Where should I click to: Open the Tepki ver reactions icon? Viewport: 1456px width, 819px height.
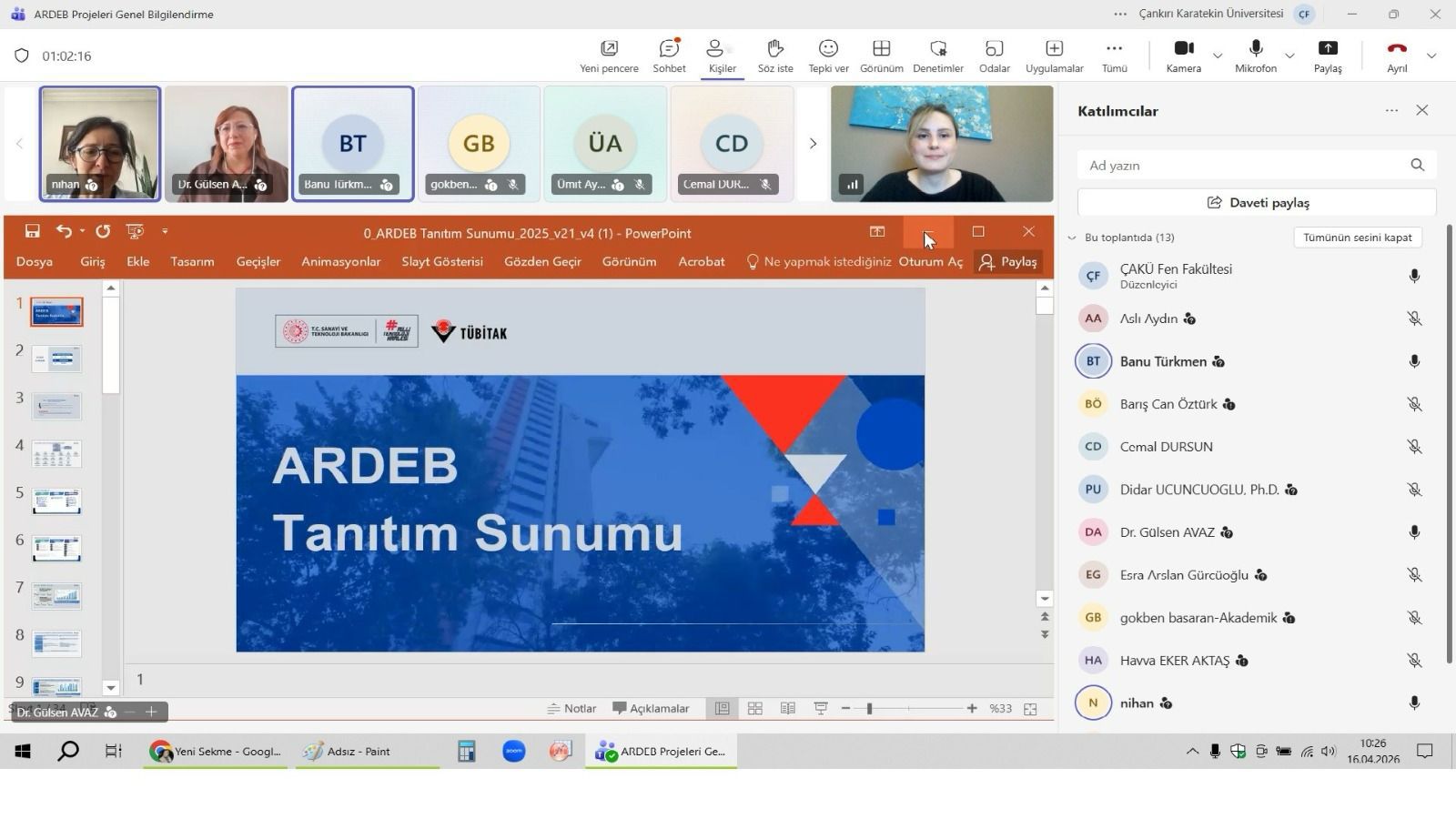tap(828, 49)
